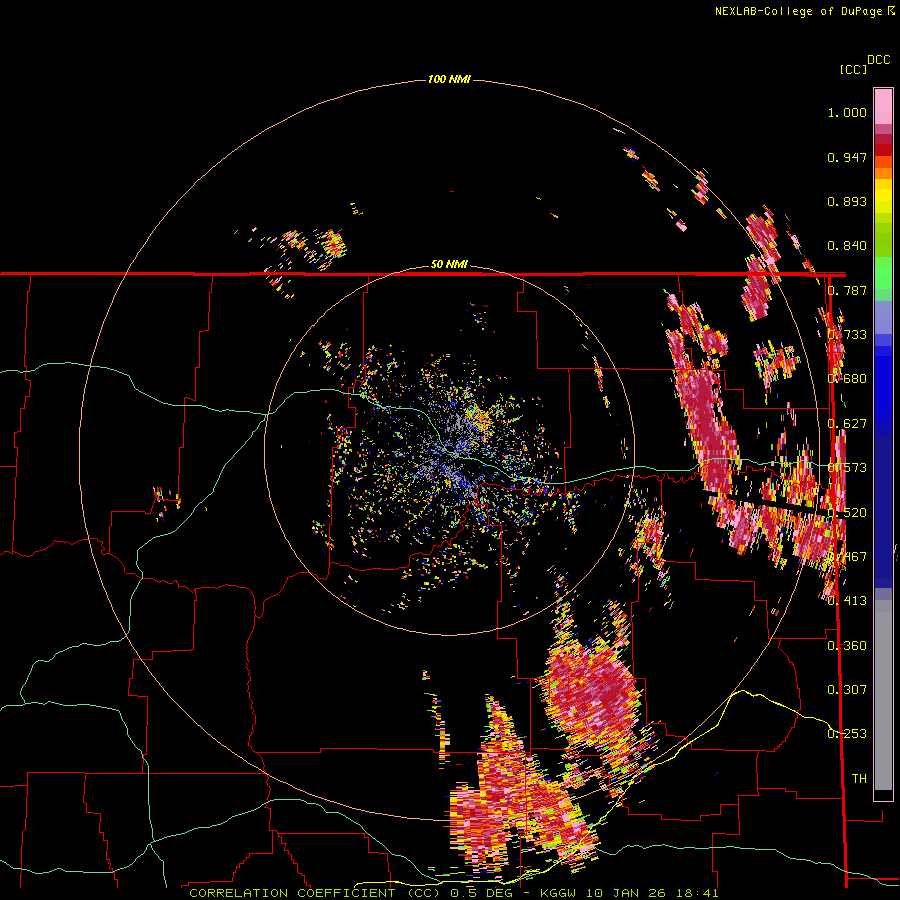The width and height of the screenshot is (900, 900).
Task: Click the 50 NMI range ring label
Action: click(x=449, y=264)
